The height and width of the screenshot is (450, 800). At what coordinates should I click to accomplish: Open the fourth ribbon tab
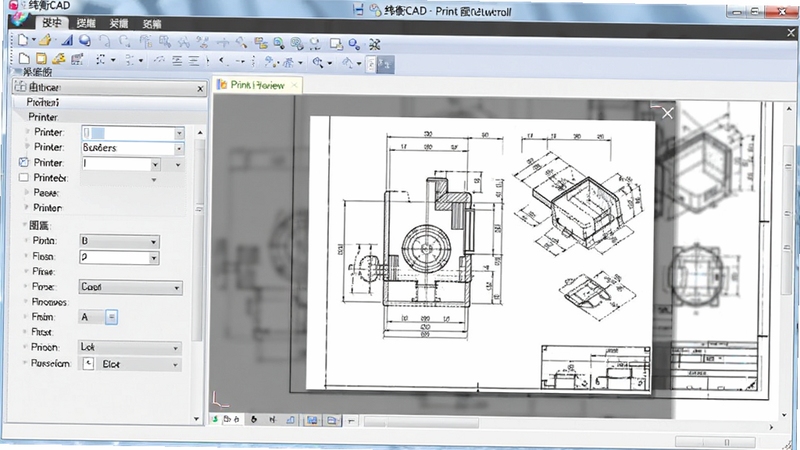(x=152, y=23)
